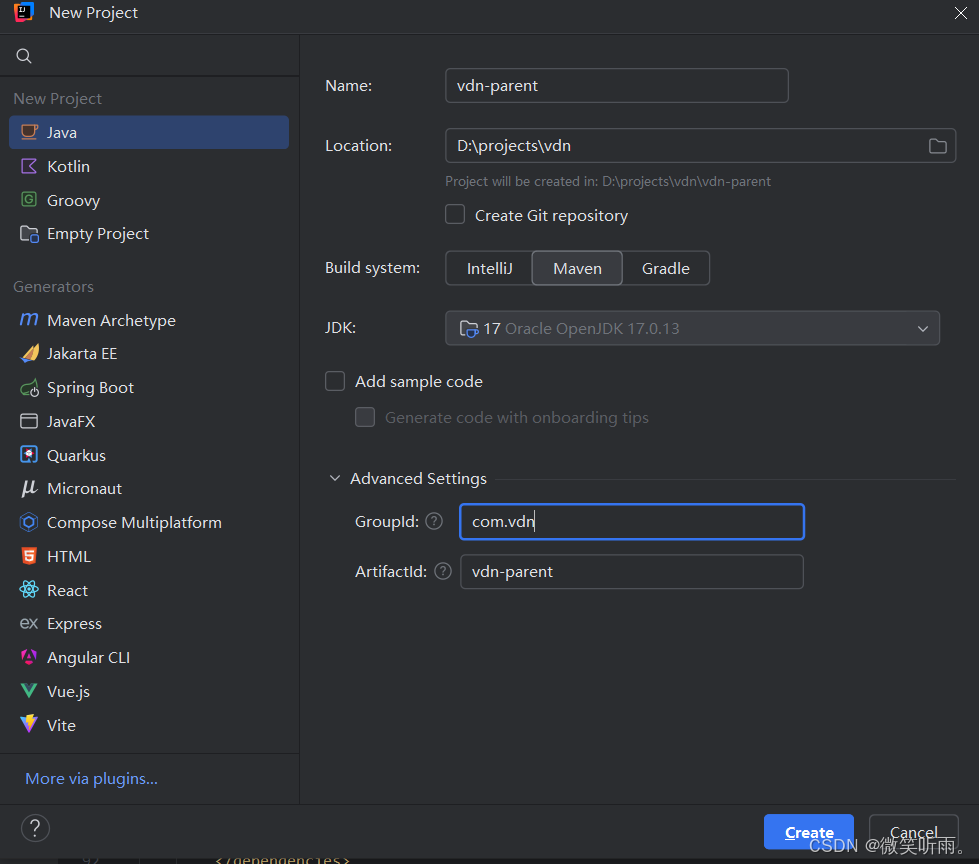
Task: Open Maven Archetype generator
Action: click(x=149, y=320)
